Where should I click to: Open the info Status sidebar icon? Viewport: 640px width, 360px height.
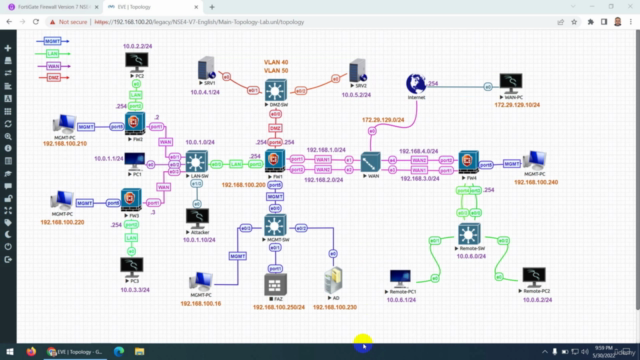click(8, 148)
